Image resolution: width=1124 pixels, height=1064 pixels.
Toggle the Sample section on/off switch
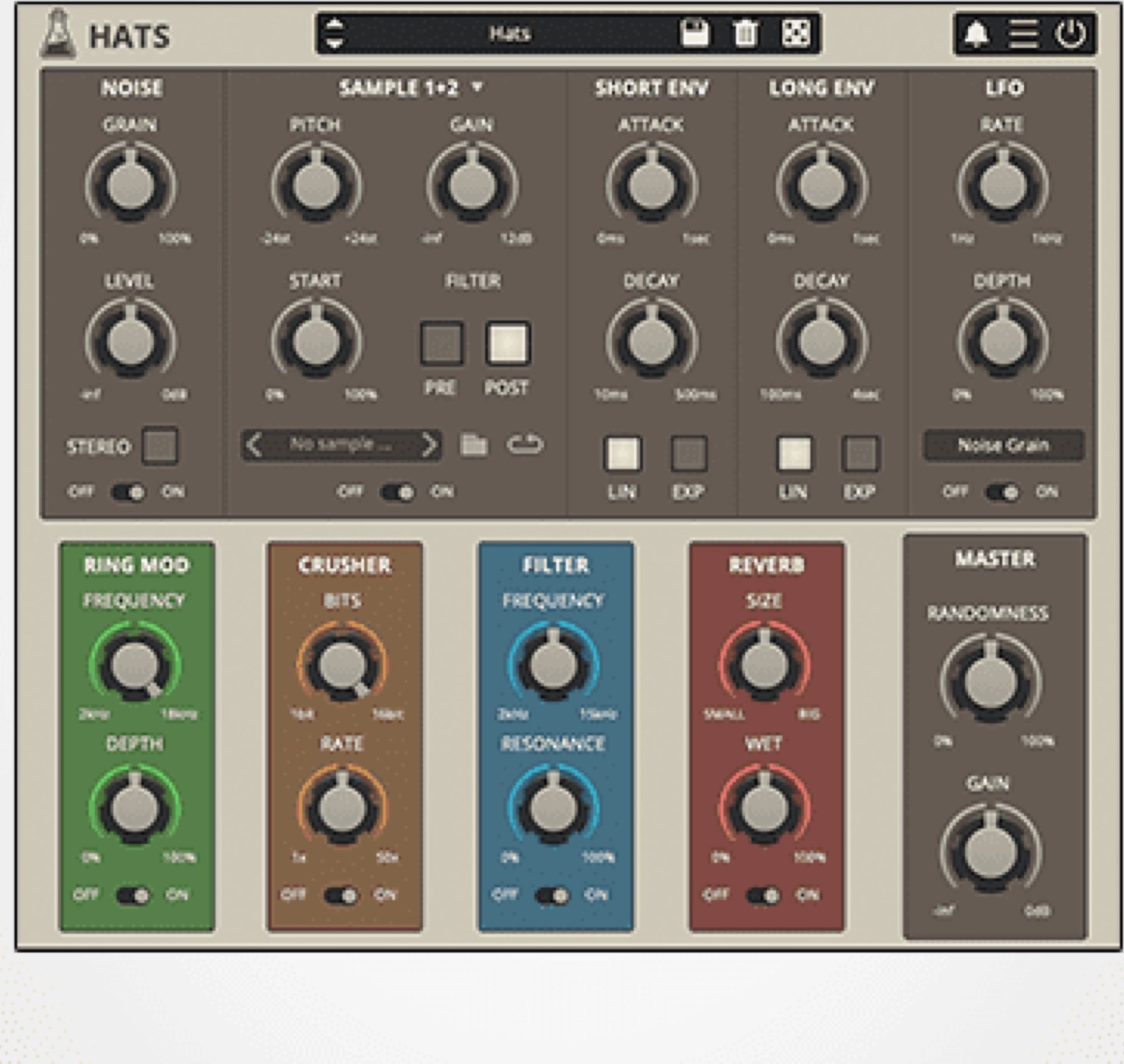397,492
